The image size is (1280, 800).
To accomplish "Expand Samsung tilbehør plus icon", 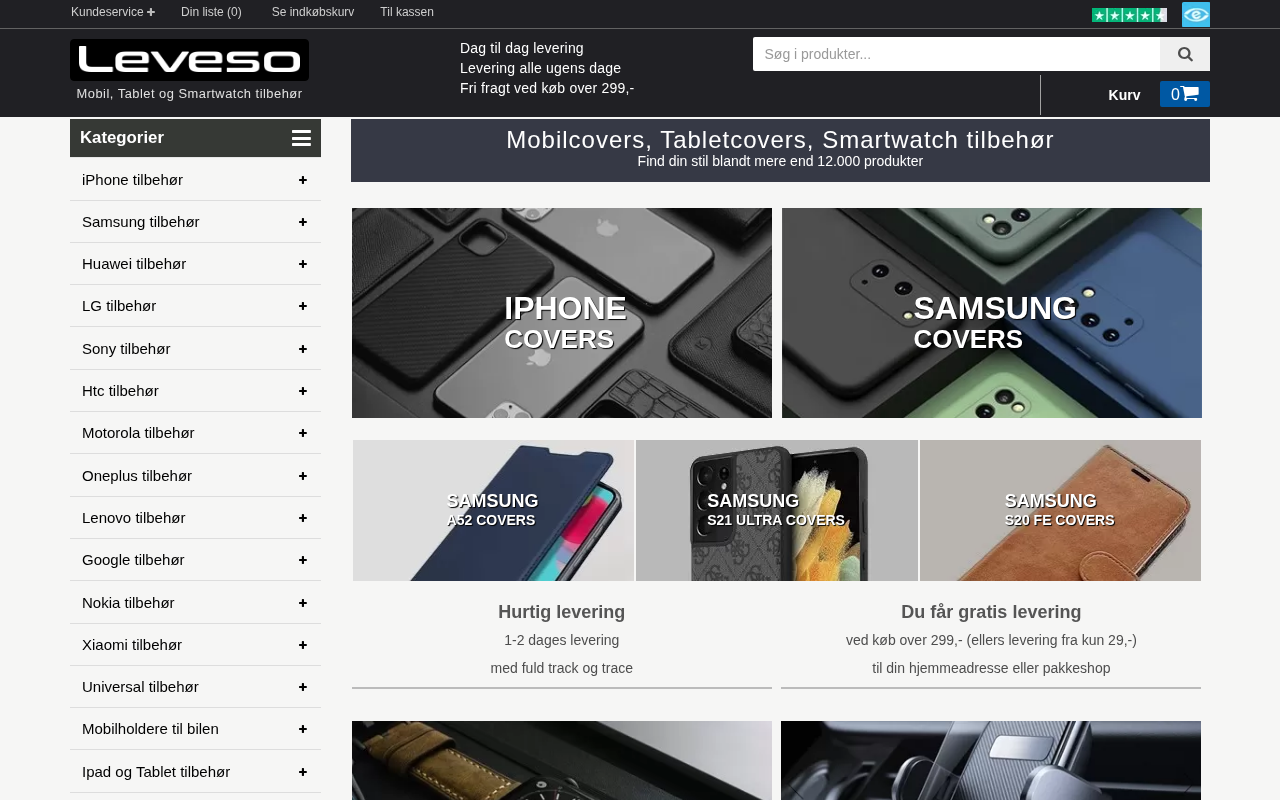I will pos(303,222).
